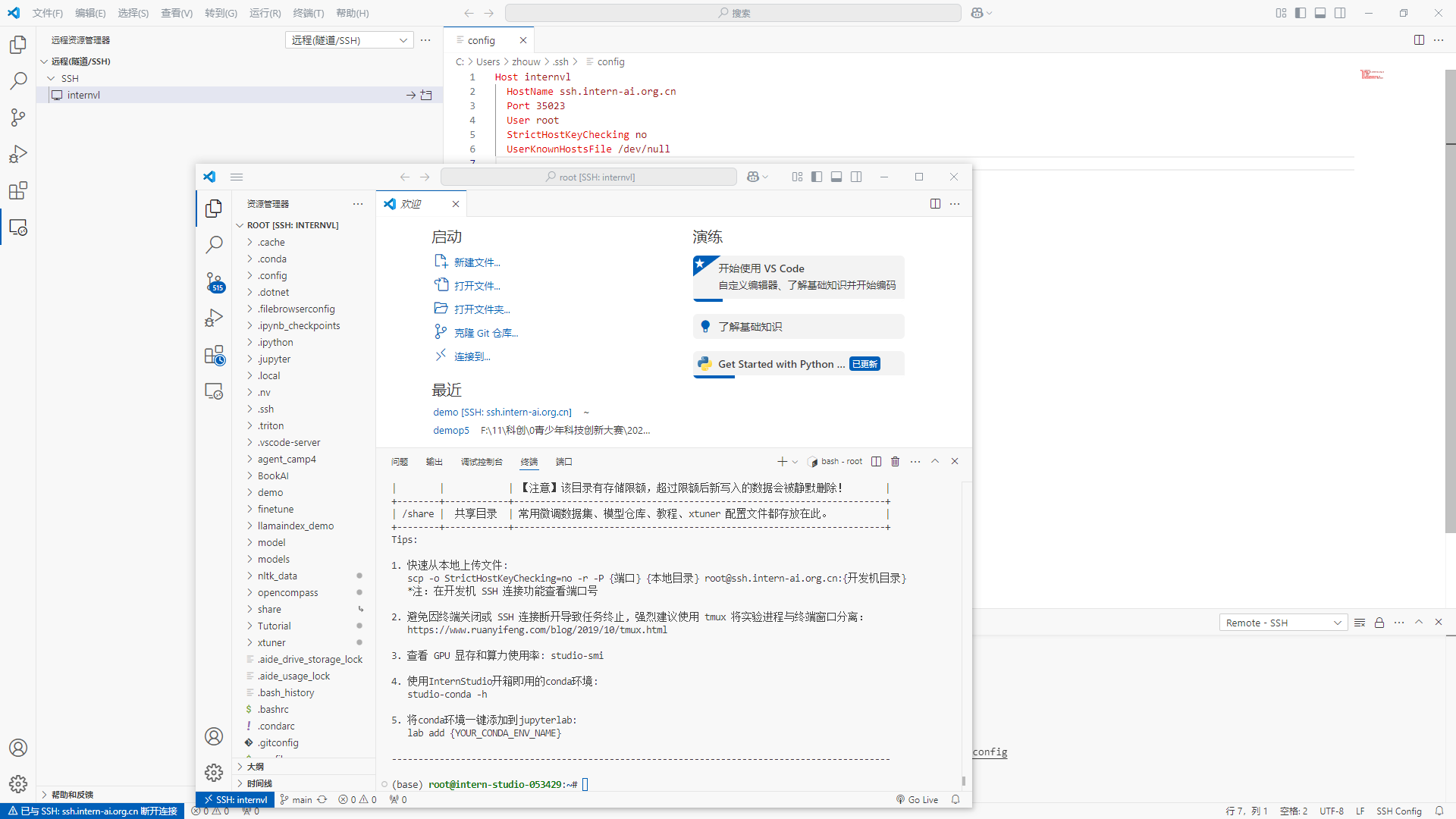Click back window top 搜索 command box
Viewport: 1456px width, 819px height.
(x=733, y=13)
